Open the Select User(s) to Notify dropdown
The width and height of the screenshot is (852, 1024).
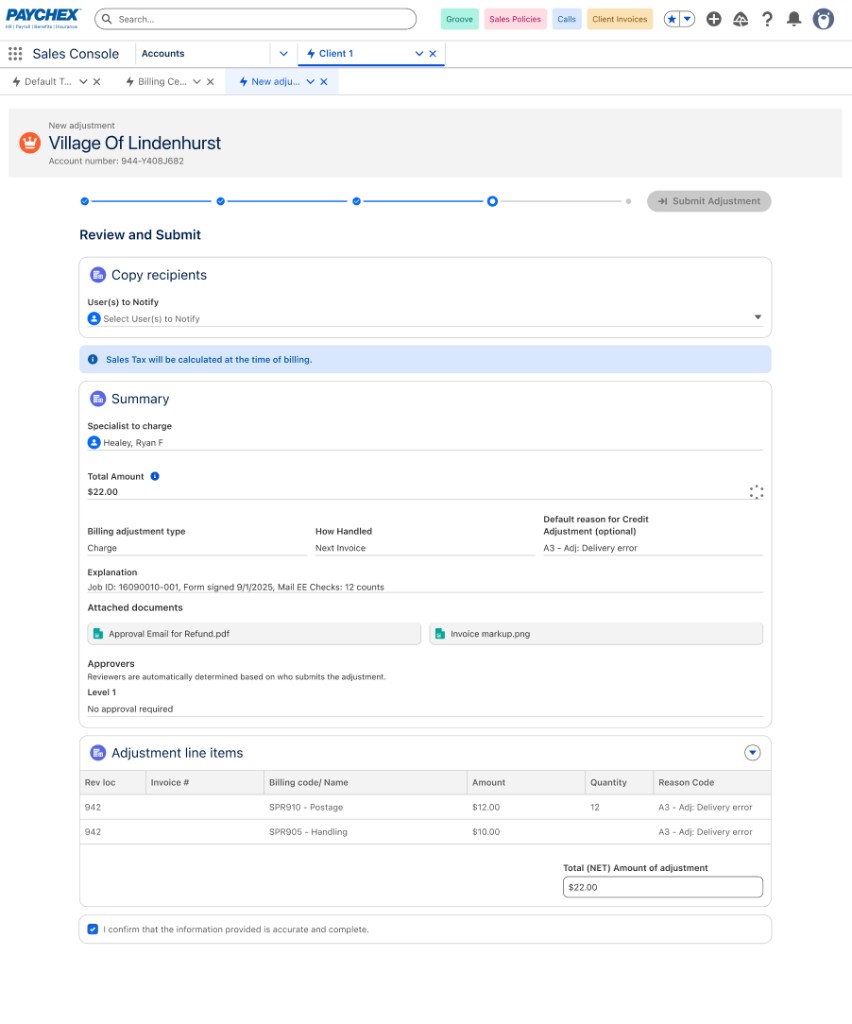(x=425, y=318)
